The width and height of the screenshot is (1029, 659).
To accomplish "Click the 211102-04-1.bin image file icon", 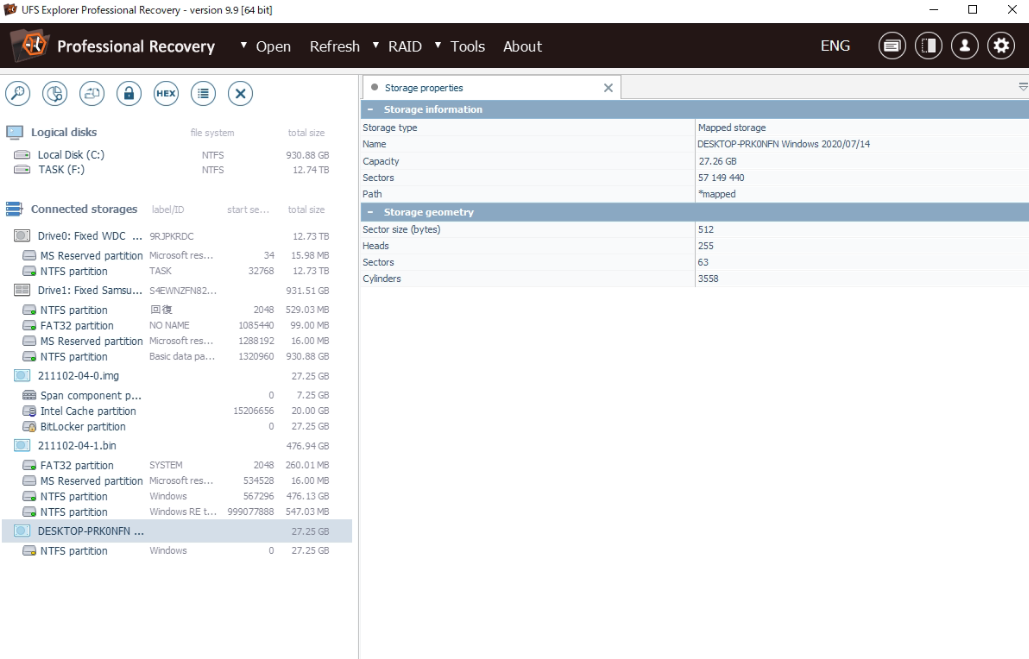I will click(22, 445).
